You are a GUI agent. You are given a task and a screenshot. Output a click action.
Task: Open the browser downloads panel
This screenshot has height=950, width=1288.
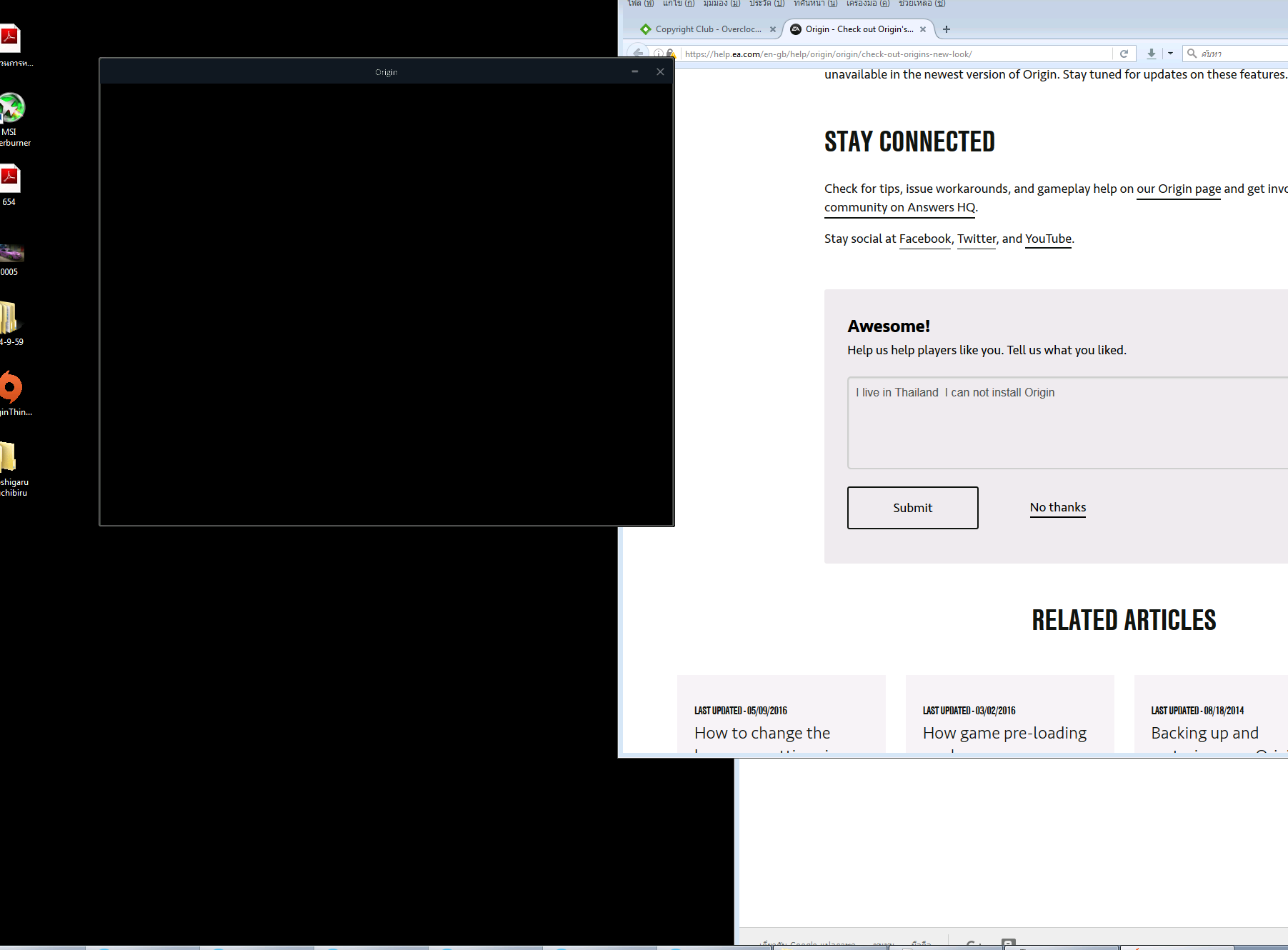click(x=1151, y=54)
